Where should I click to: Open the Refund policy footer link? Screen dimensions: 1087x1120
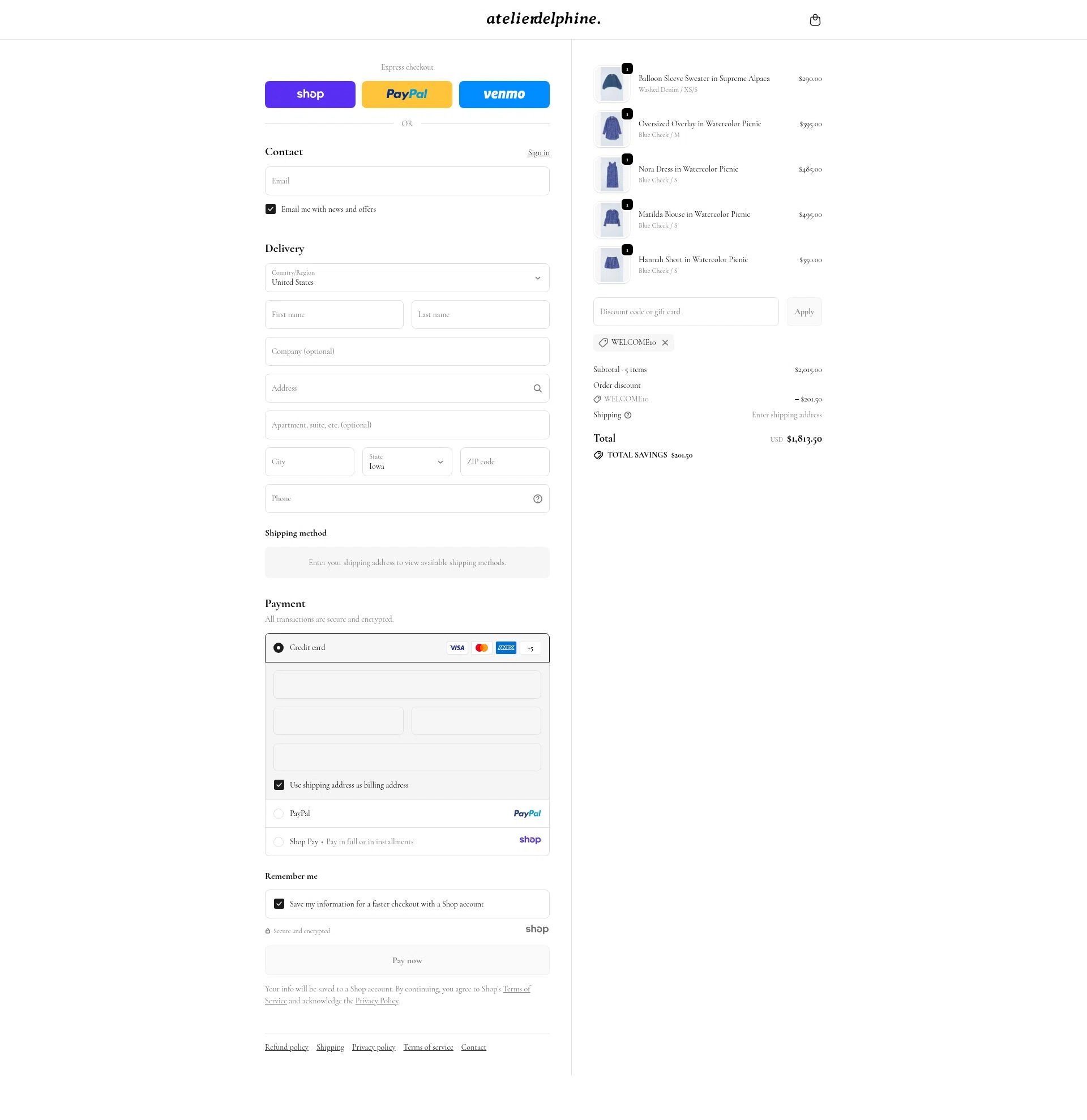286,1048
